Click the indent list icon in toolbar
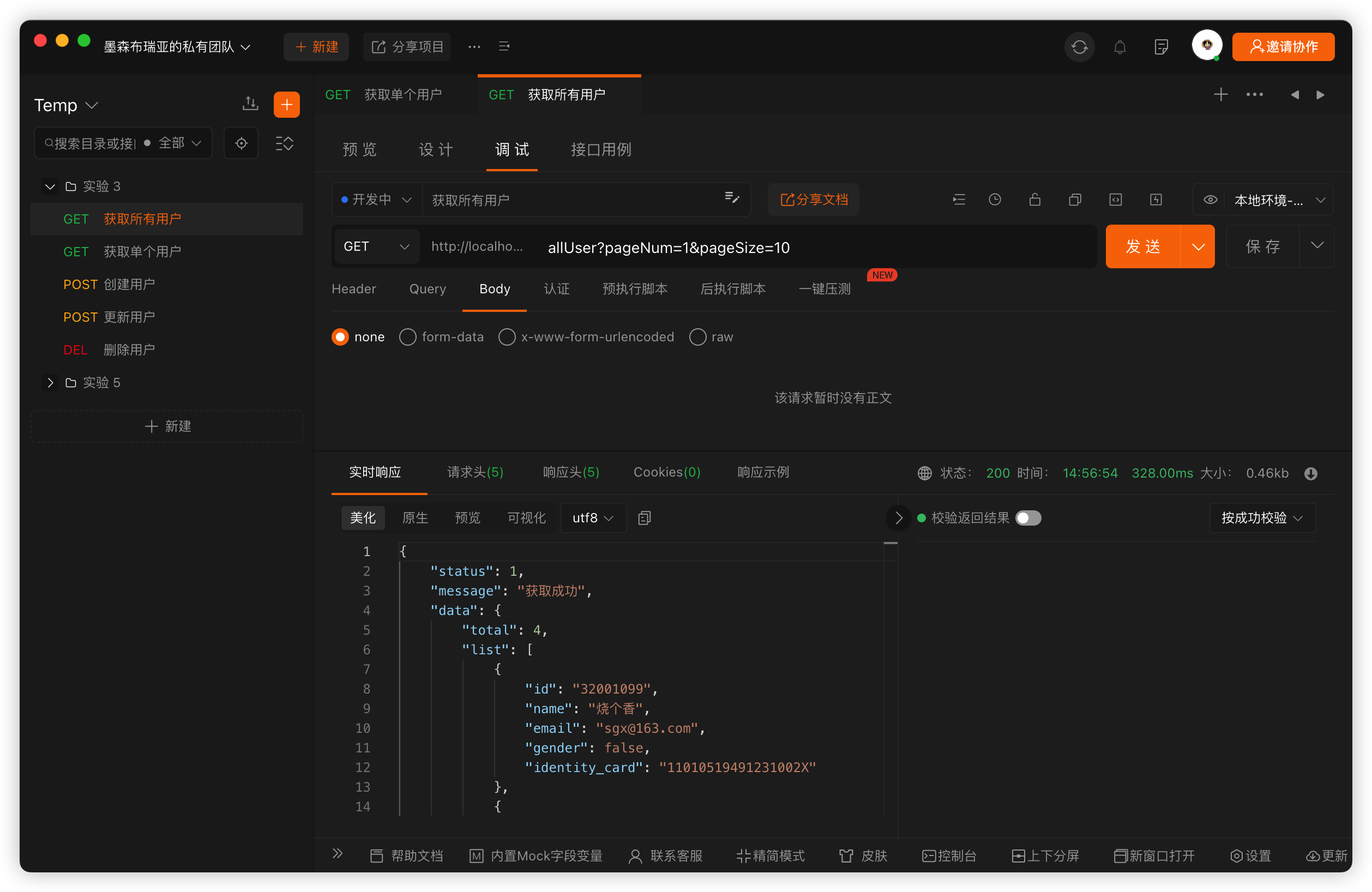This screenshot has height=892, width=1372. [959, 200]
